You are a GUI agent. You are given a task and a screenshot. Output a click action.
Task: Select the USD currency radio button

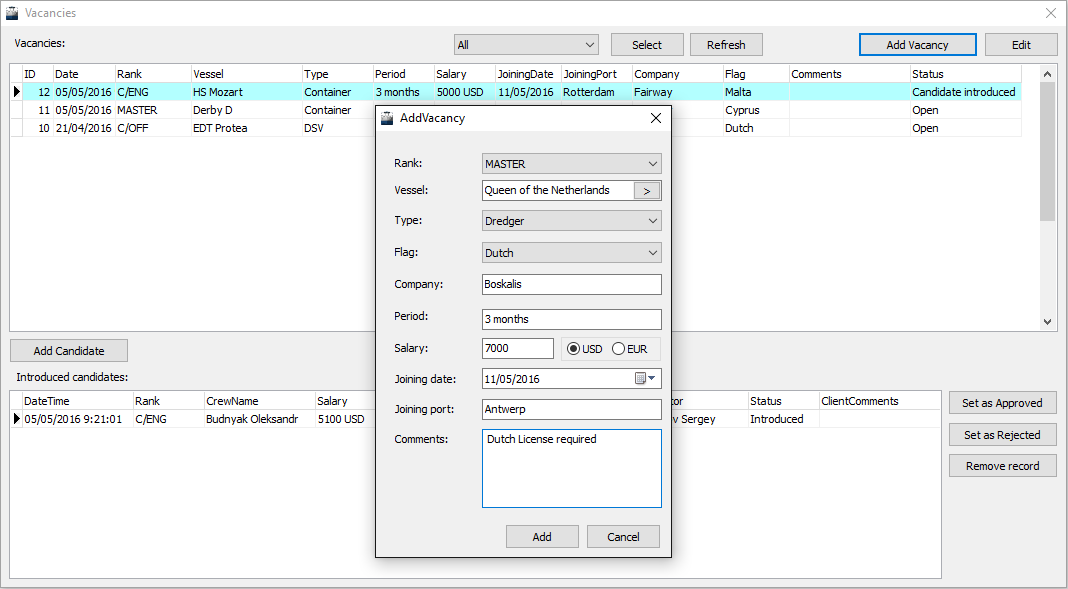(x=585, y=349)
